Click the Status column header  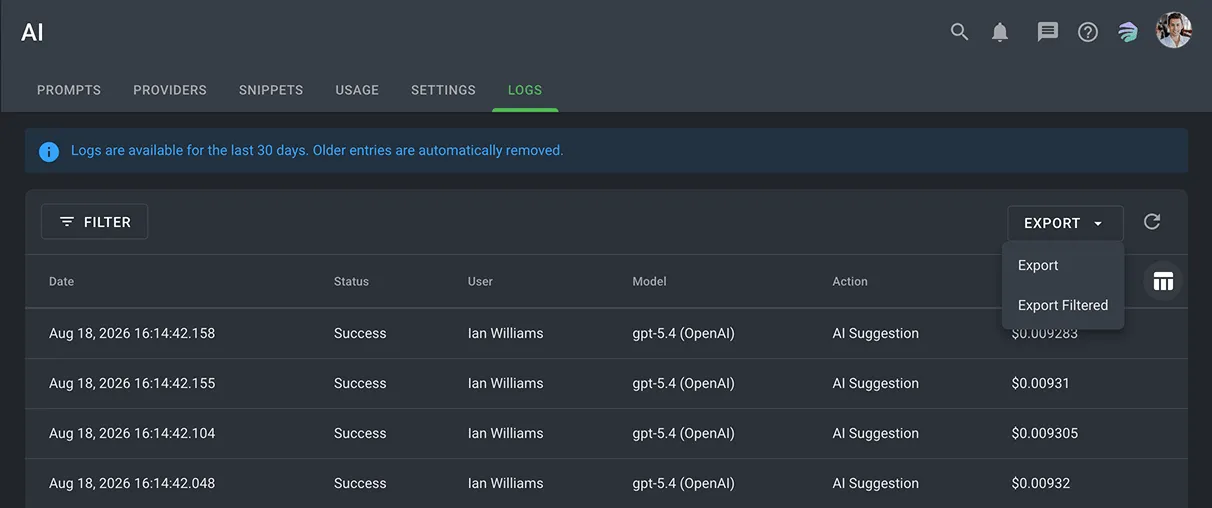tap(351, 282)
